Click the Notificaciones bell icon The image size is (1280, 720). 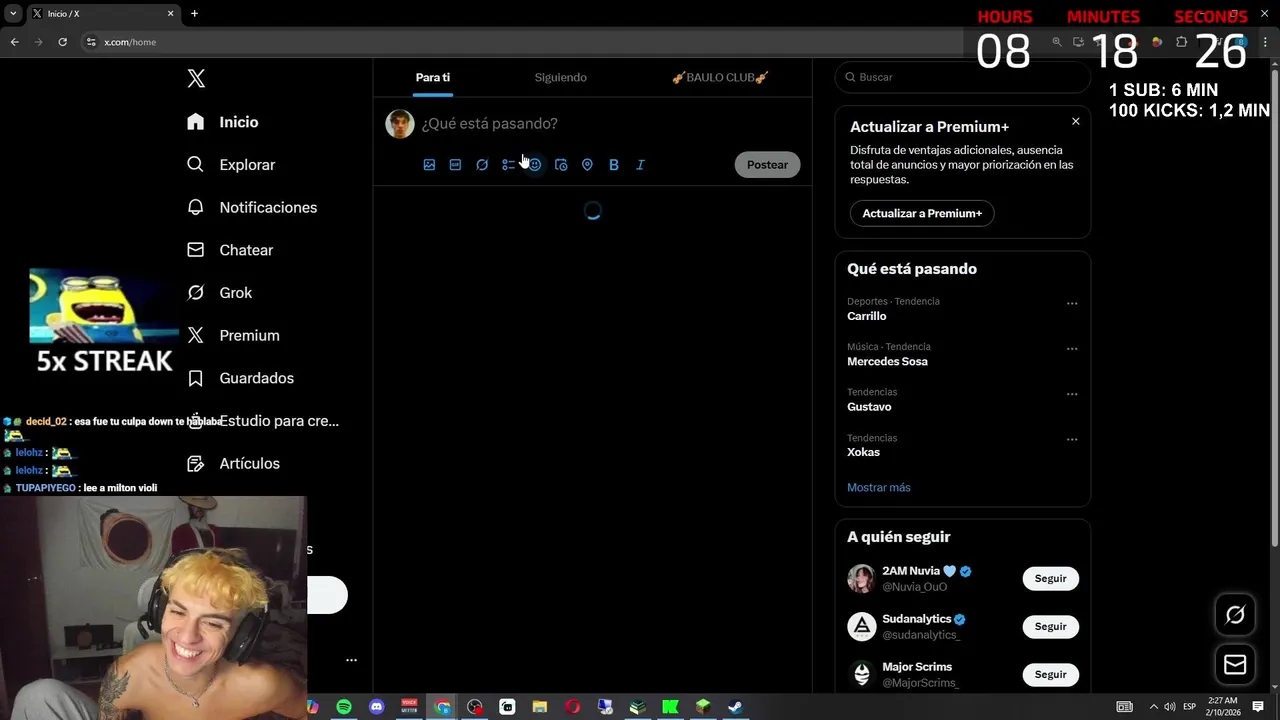click(x=196, y=207)
